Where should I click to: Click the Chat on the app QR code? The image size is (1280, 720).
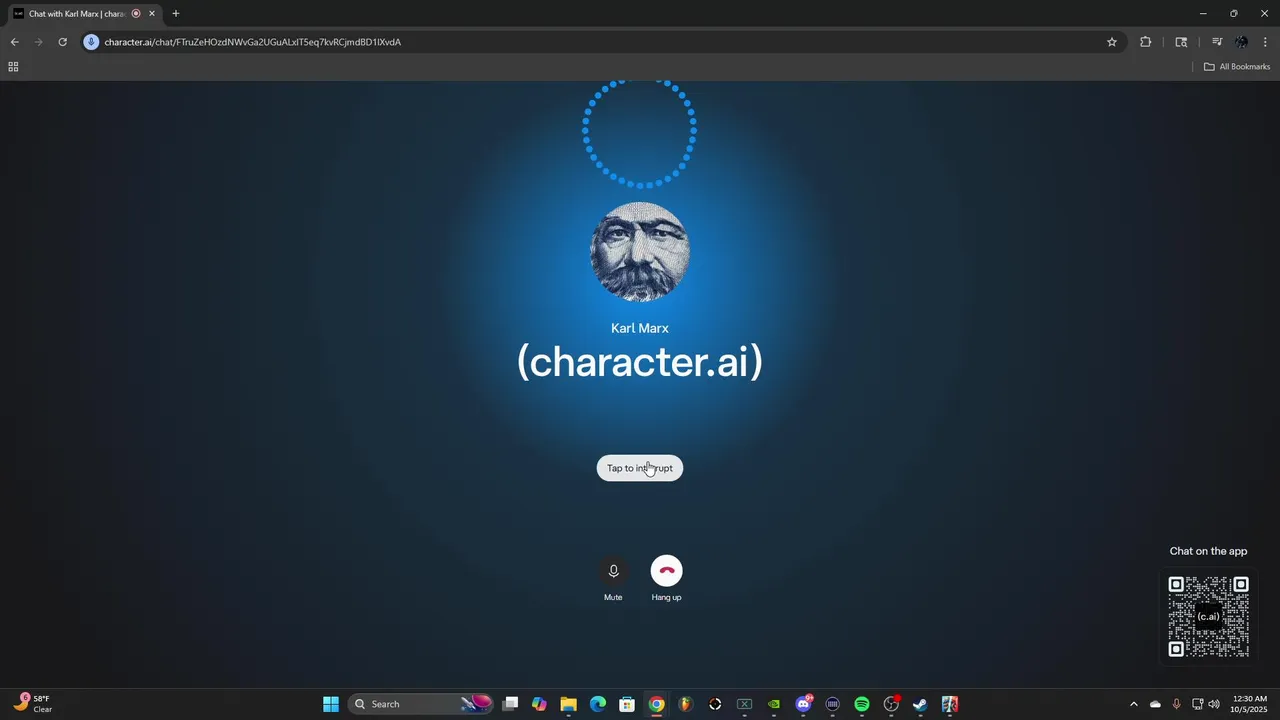(x=1208, y=616)
